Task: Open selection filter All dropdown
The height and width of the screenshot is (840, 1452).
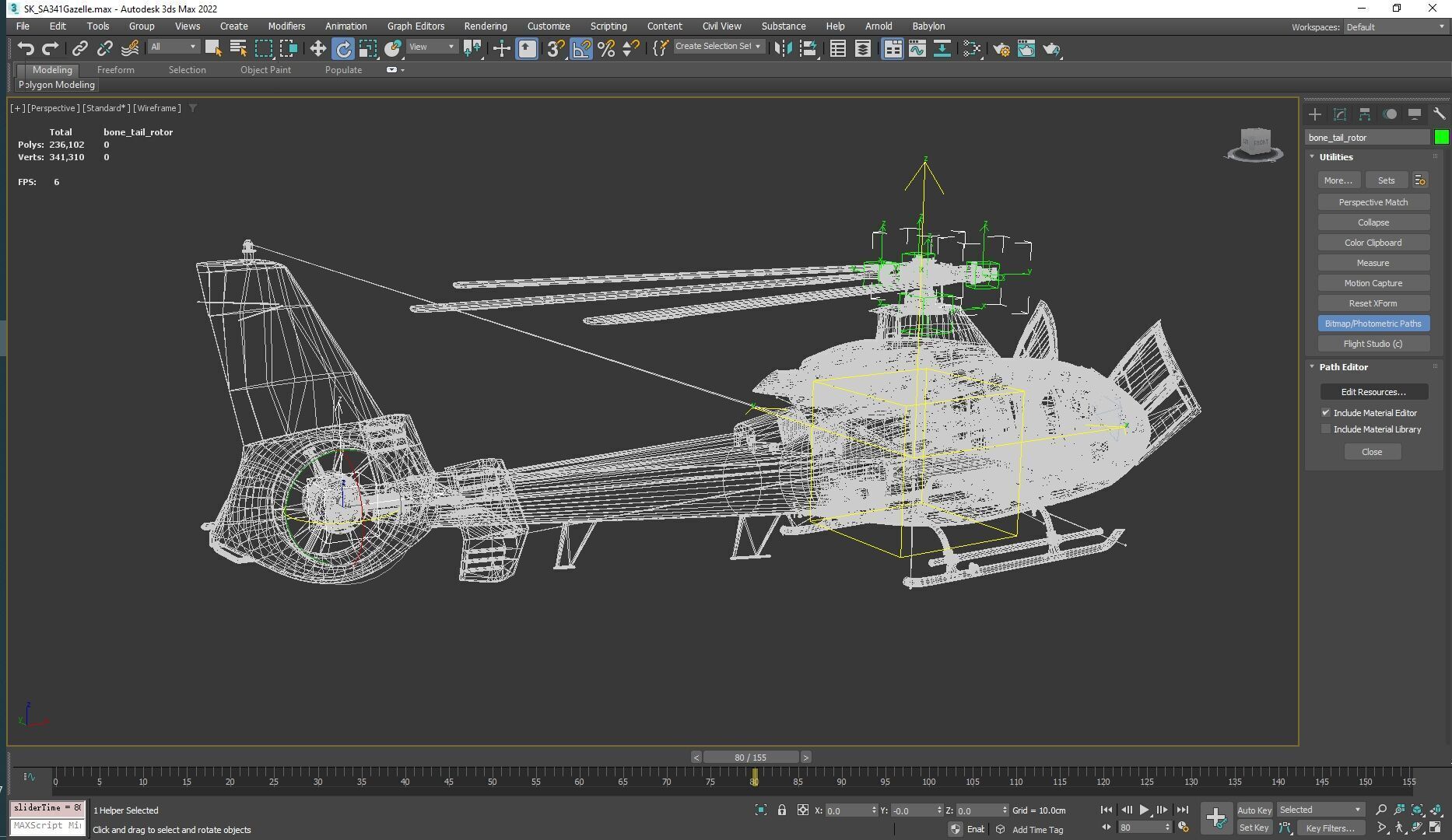Action: tap(174, 47)
